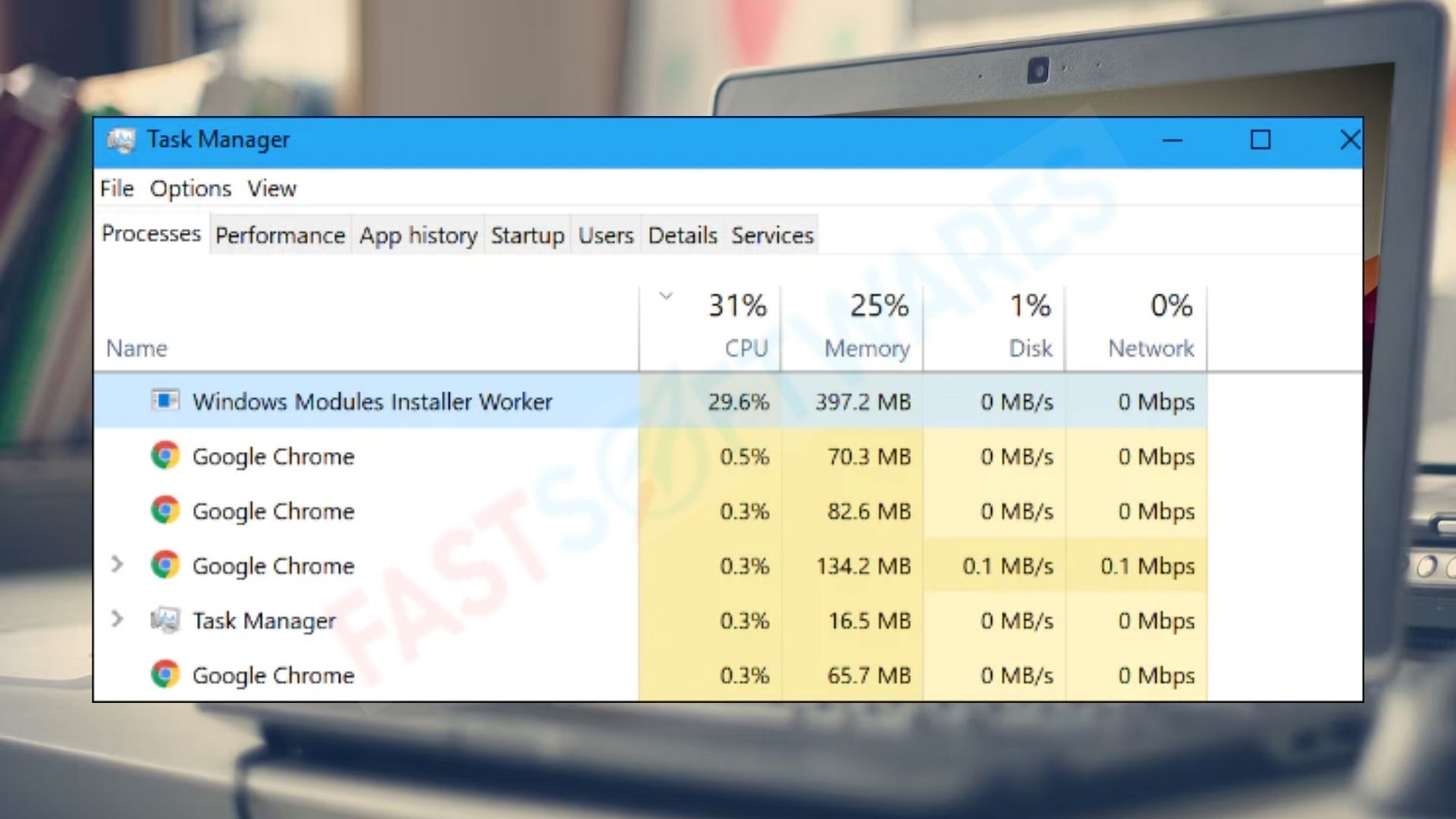Click the Task Manager title bar icon
Screen dimensions: 1456x819
coord(121,140)
